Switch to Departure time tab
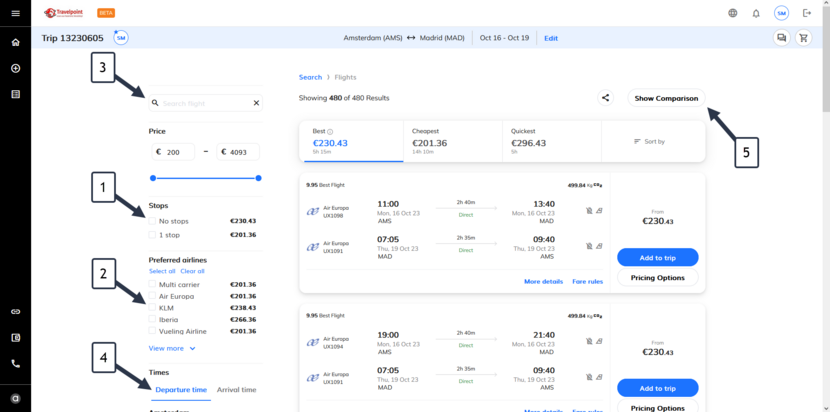This screenshot has width=830, height=412. (x=181, y=390)
